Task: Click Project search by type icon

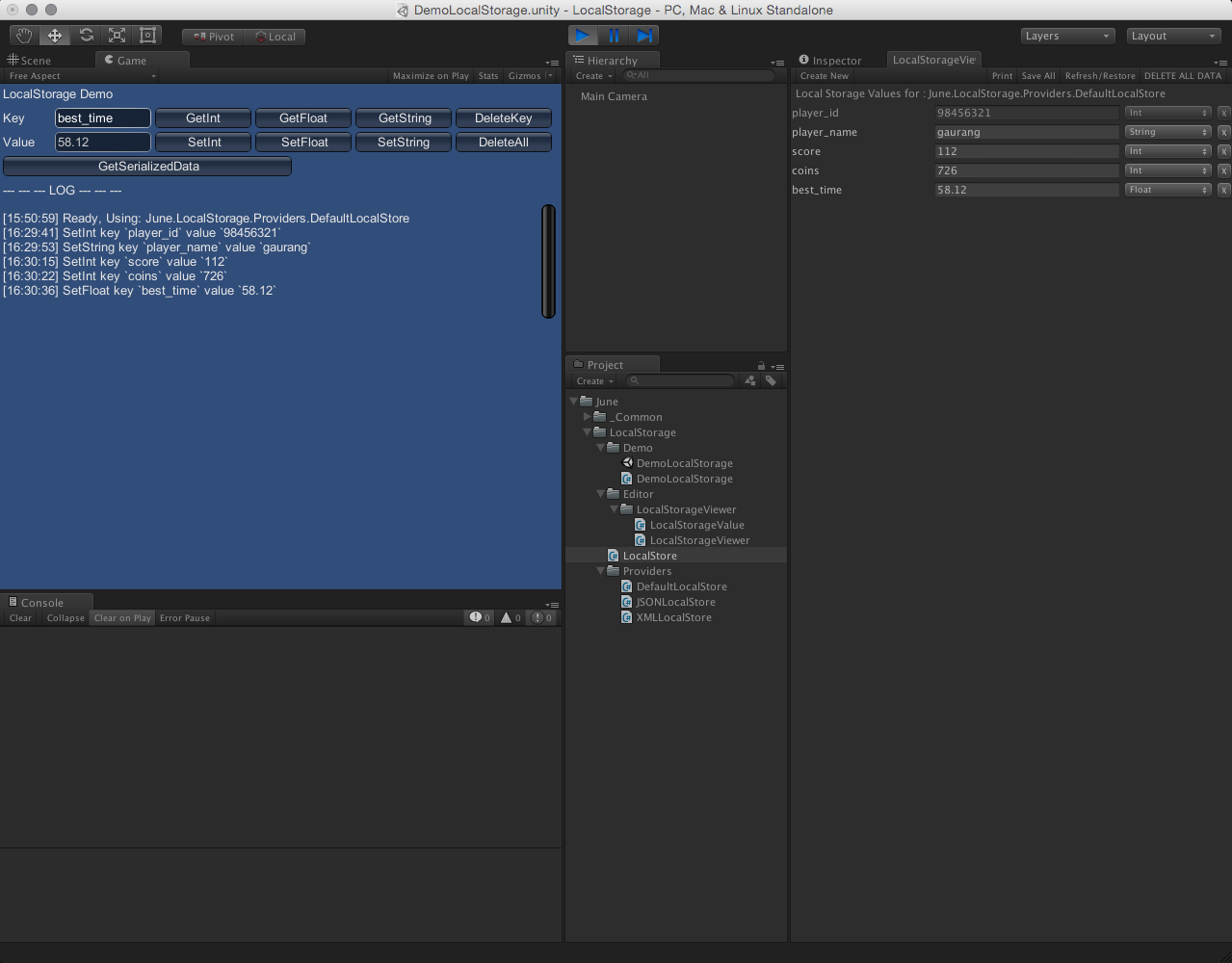Action: (750, 380)
